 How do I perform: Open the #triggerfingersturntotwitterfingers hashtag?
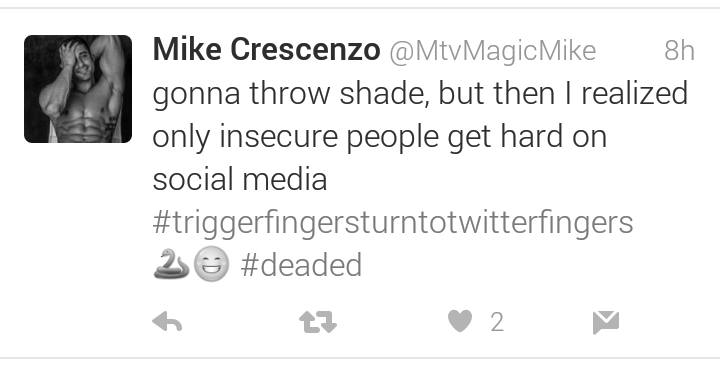[x=393, y=223]
